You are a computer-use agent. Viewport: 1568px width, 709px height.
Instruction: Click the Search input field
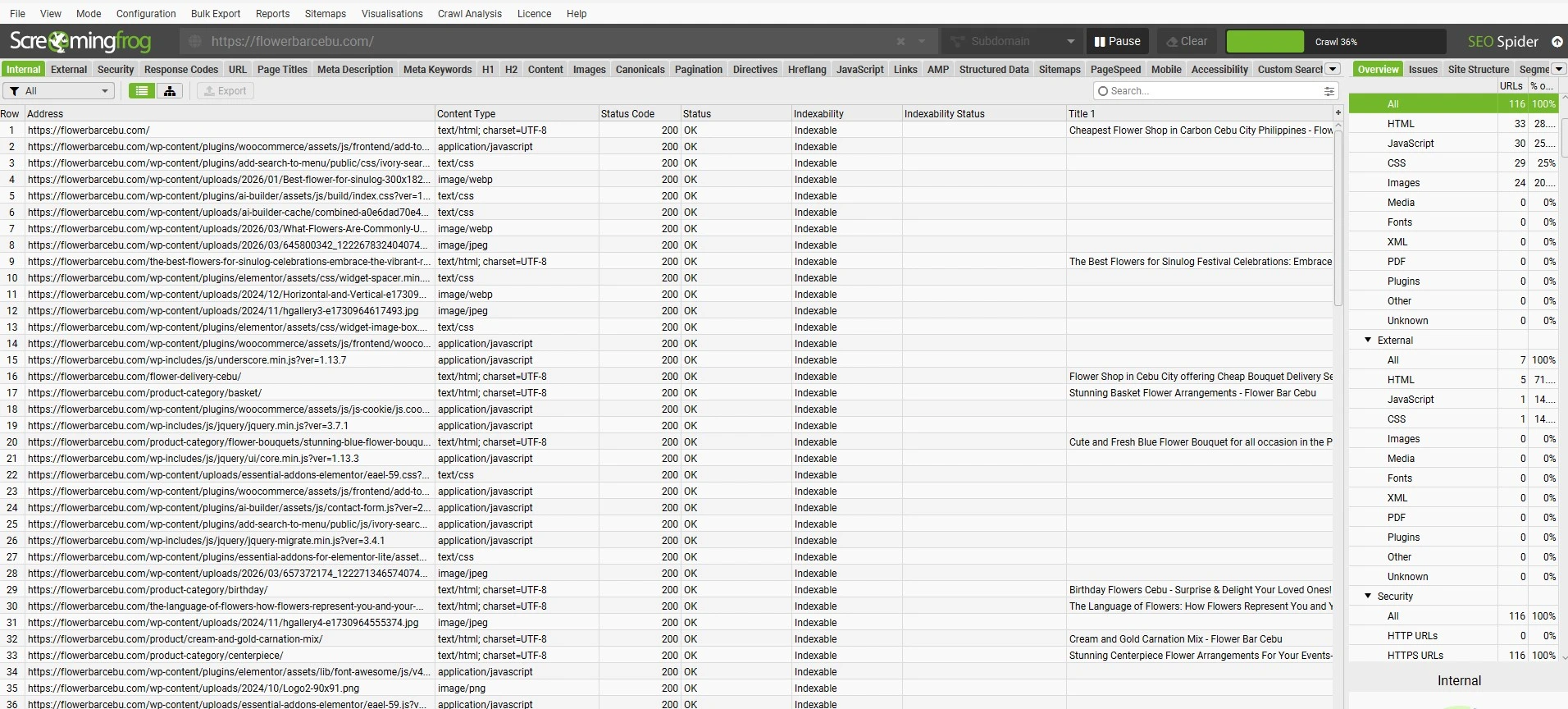click(1214, 91)
